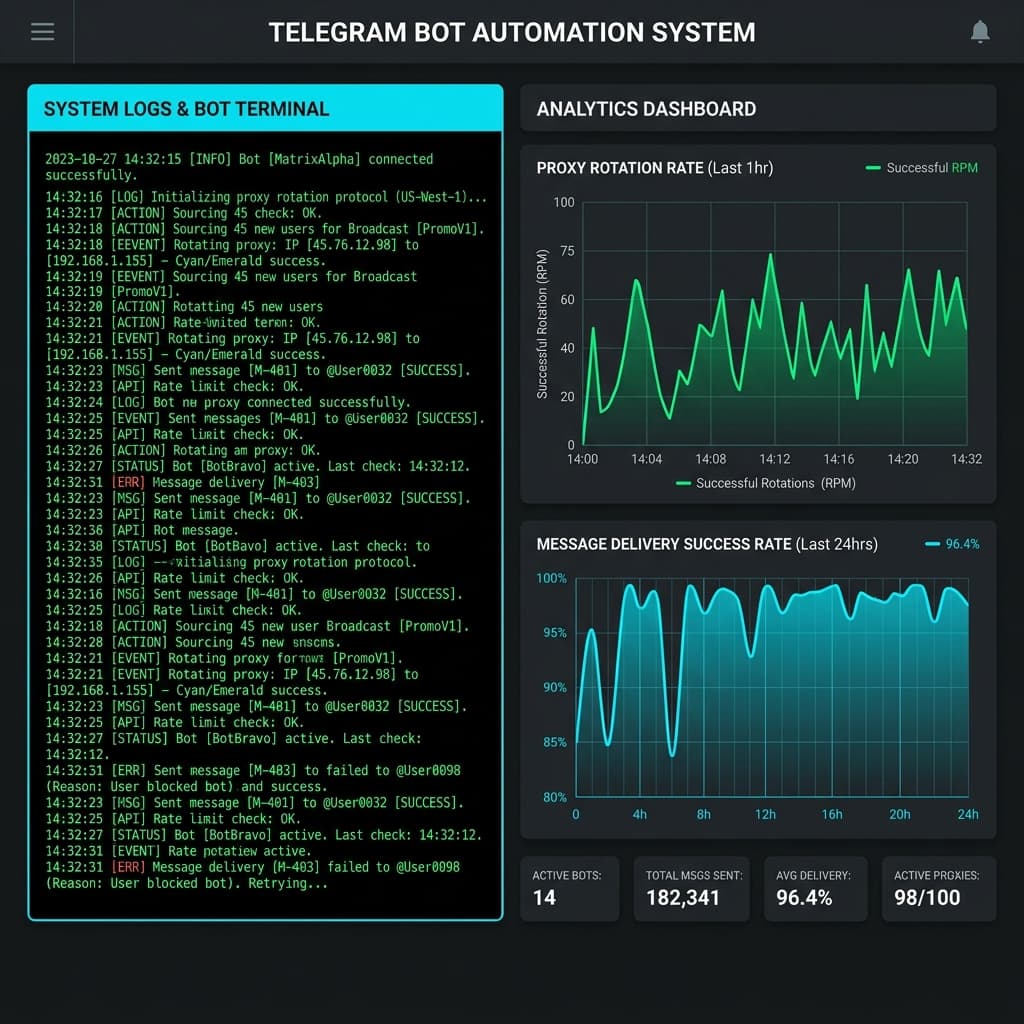The height and width of the screenshot is (1024, 1024).
Task: Click the log line Bot [BotBavo] active
Action: click(x=238, y=546)
